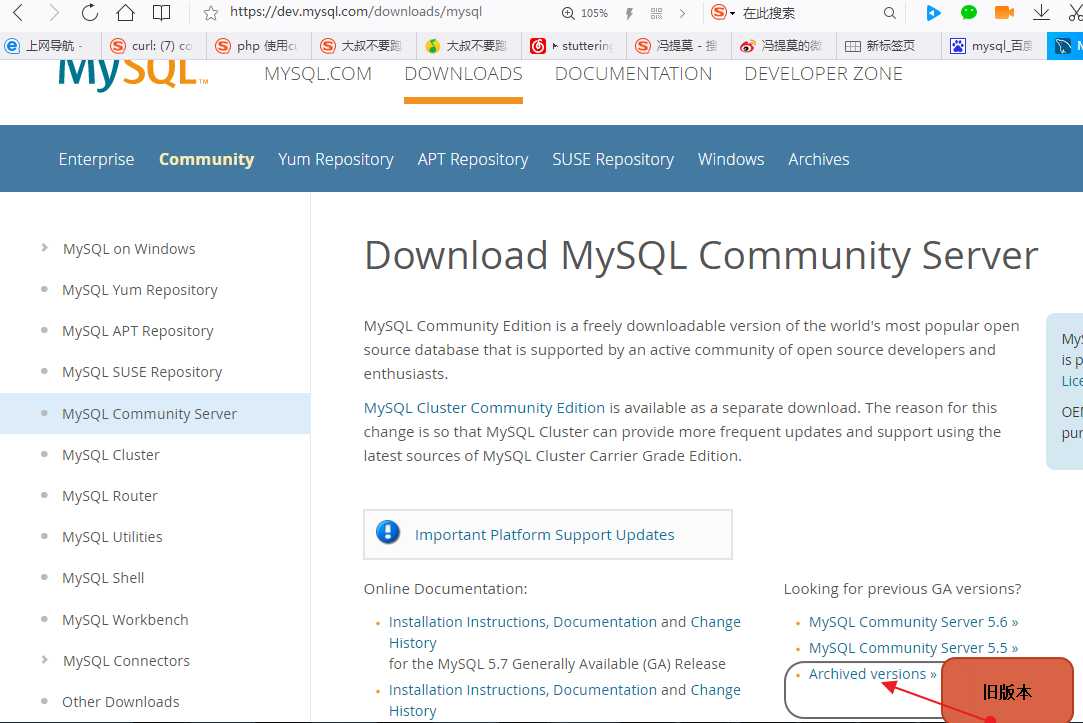1083x723 pixels.
Task: Switch to the 新标签页 tab
Action: [x=891, y=46]
